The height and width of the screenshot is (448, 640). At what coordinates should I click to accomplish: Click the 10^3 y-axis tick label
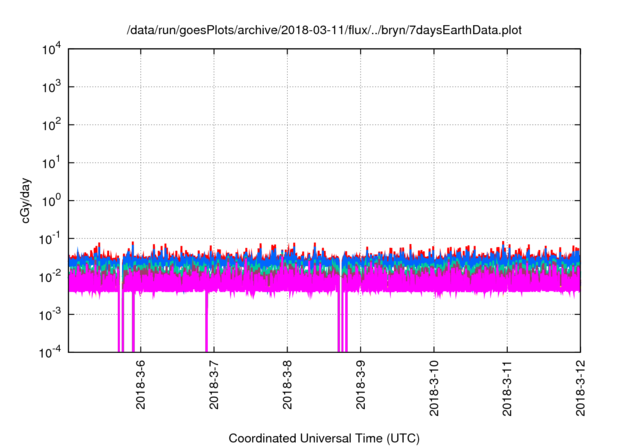[x=51, y=87]
